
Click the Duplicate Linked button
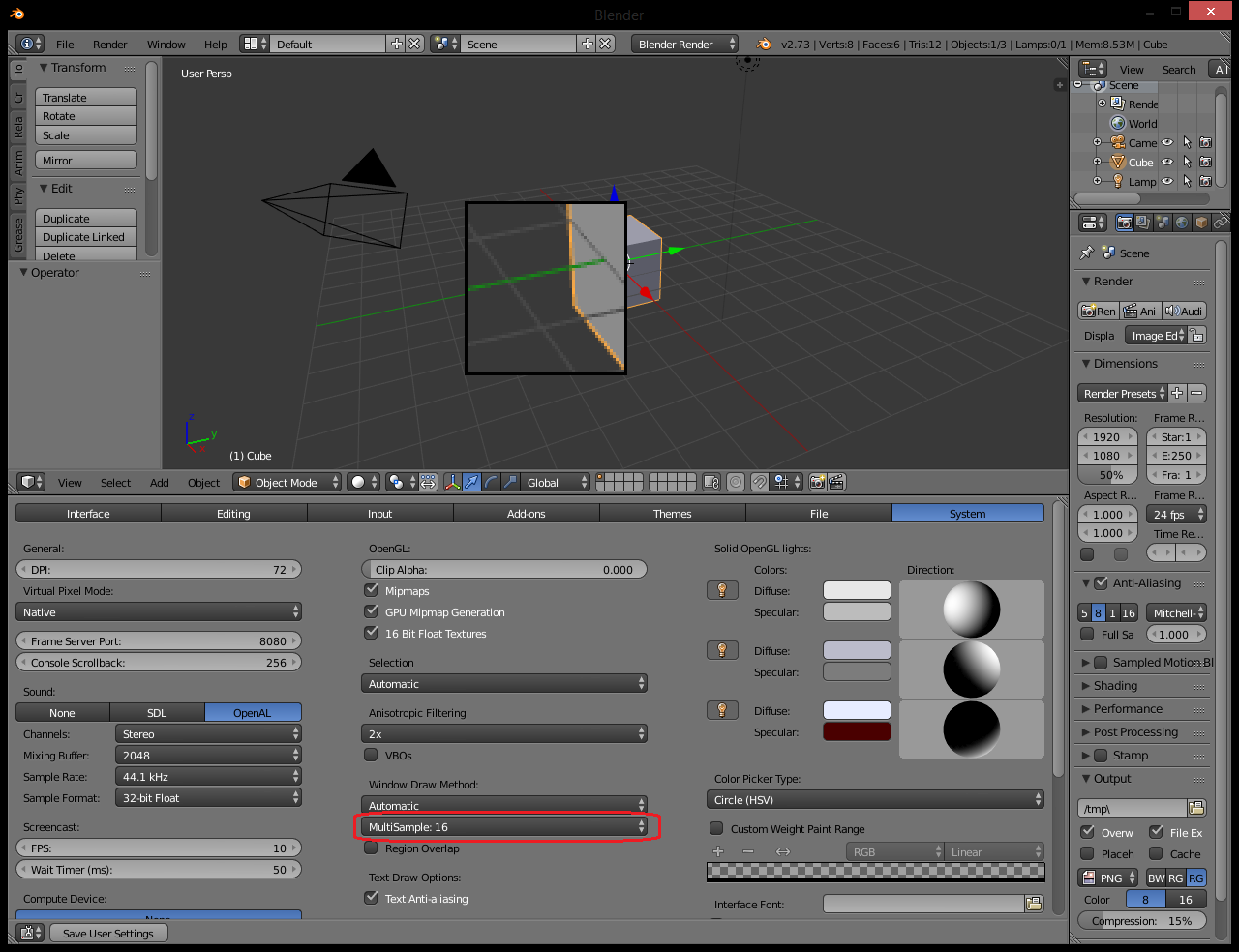coord(84,237)
